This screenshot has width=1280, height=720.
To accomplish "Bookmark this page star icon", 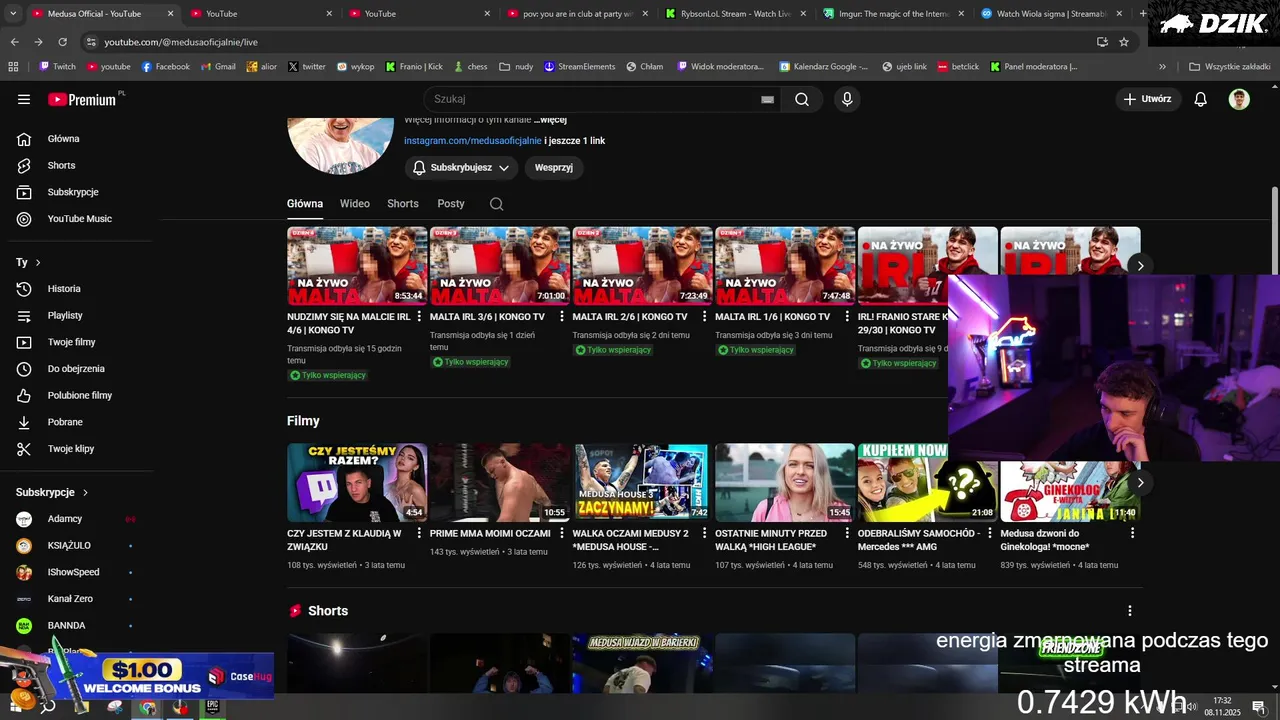I will tap(1124, 42).
